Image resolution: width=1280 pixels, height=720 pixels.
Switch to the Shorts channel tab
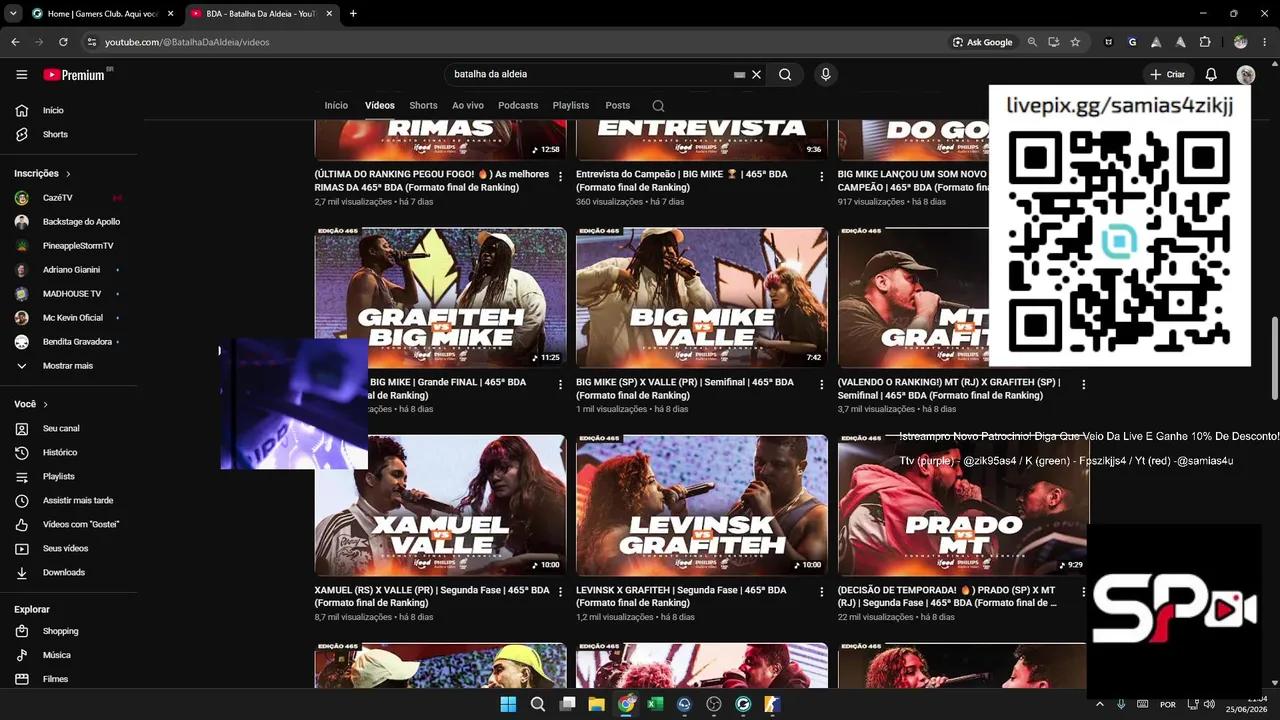[x=423, y=105]
